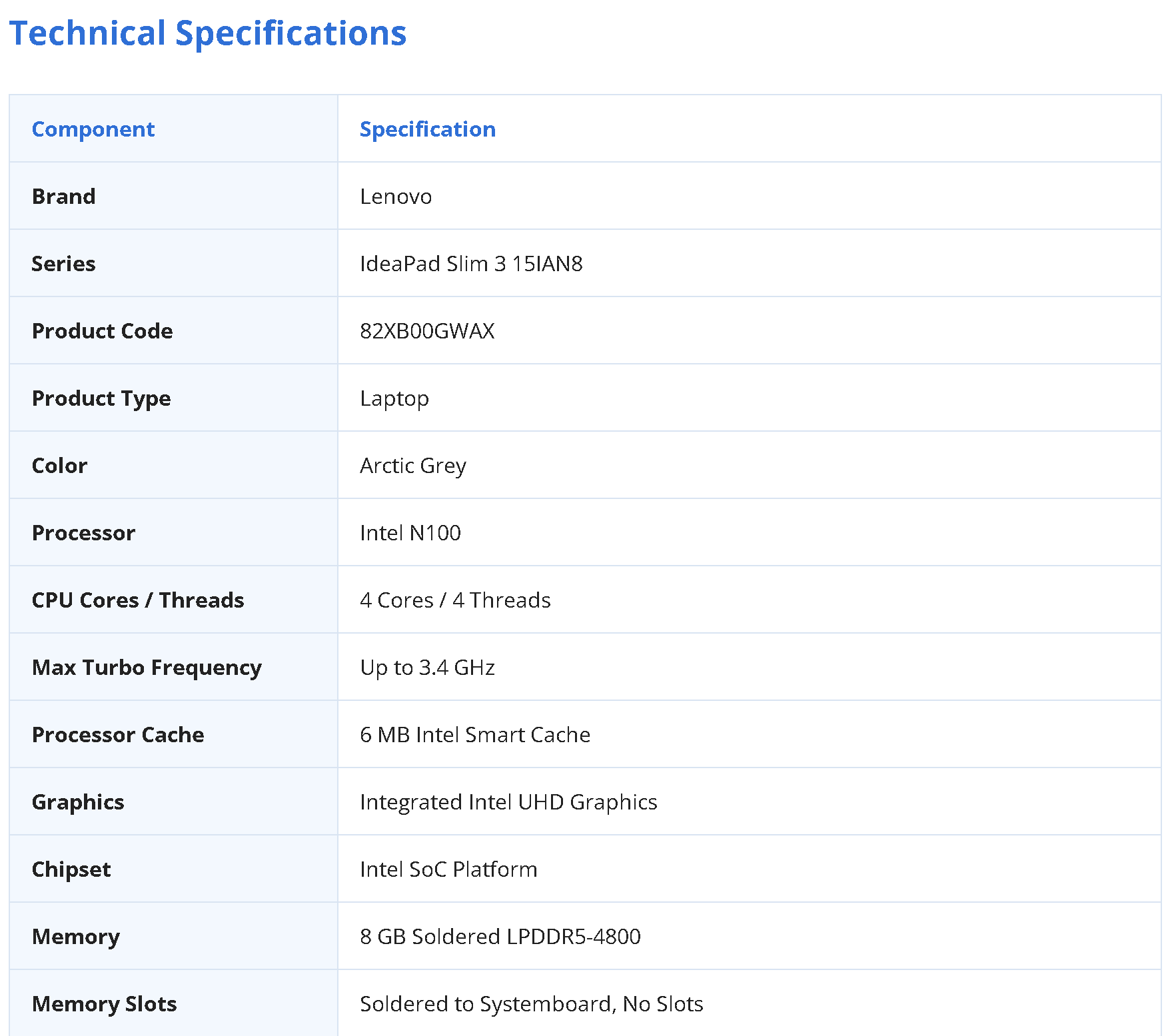Click the Lenovo brand value
This screenshot has height=1036, width=1164.
[x=396, y=197]
